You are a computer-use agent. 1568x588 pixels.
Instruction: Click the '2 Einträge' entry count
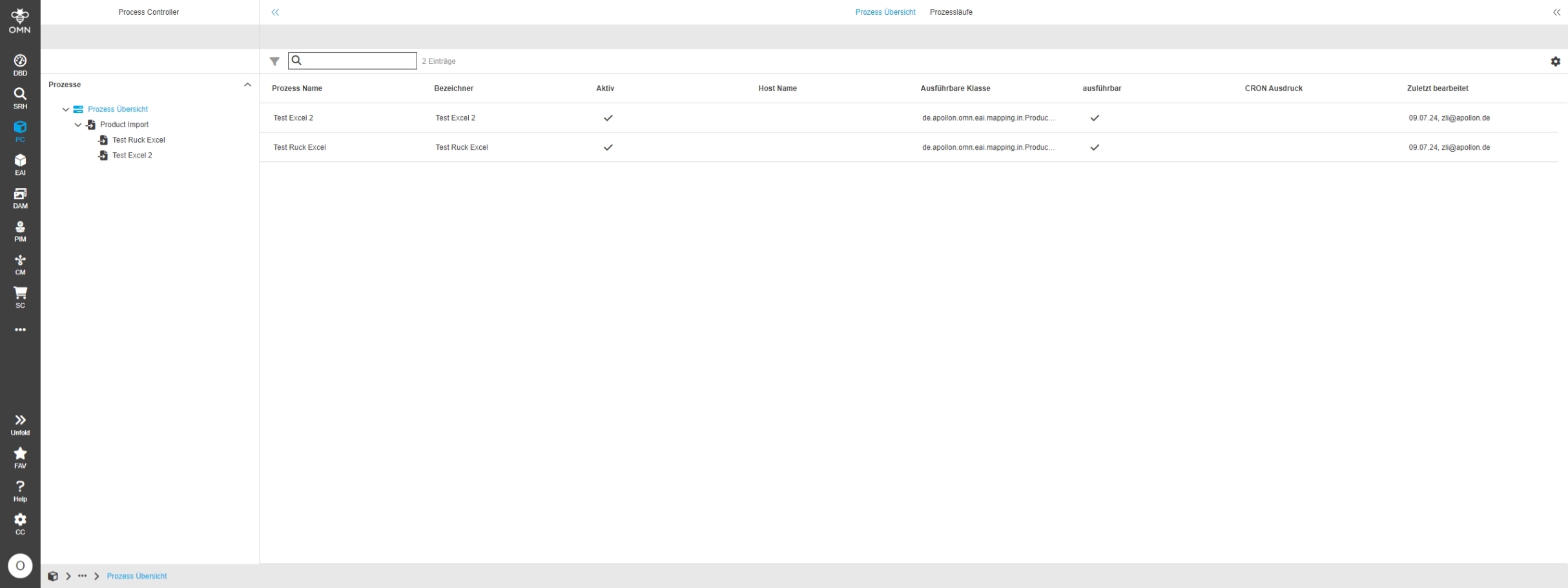pyautogui.click(x=438, y=61)
